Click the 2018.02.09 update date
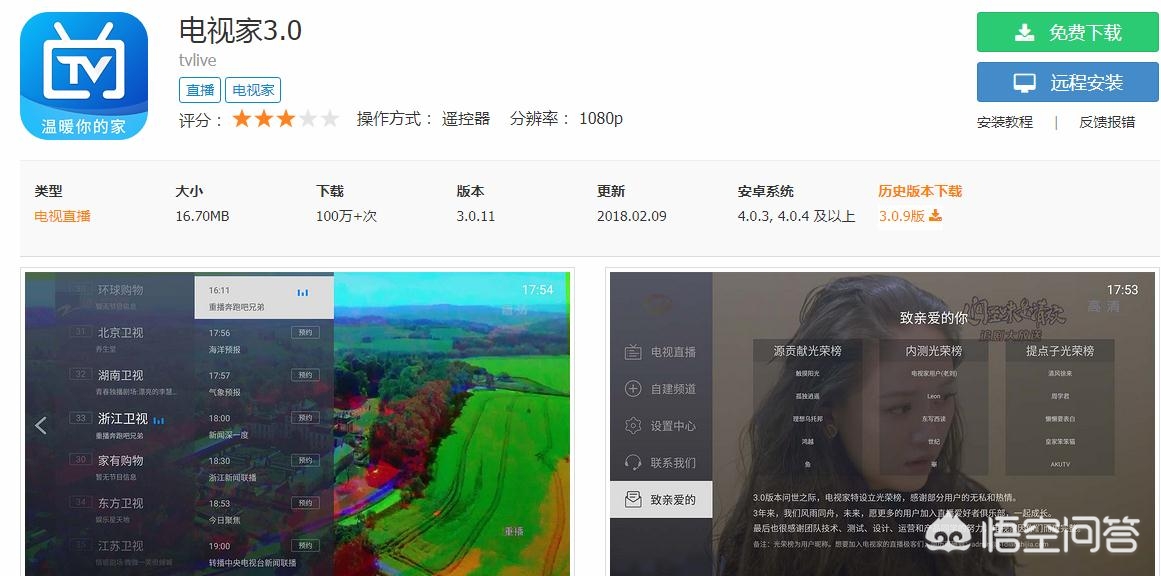 632,216
